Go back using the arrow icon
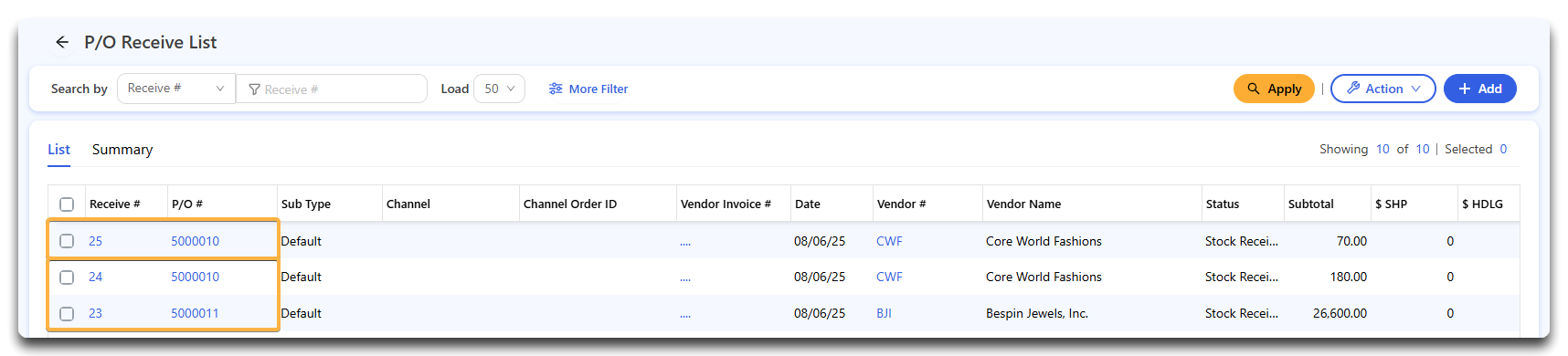The image size is (1568, 356). point(62,42)
